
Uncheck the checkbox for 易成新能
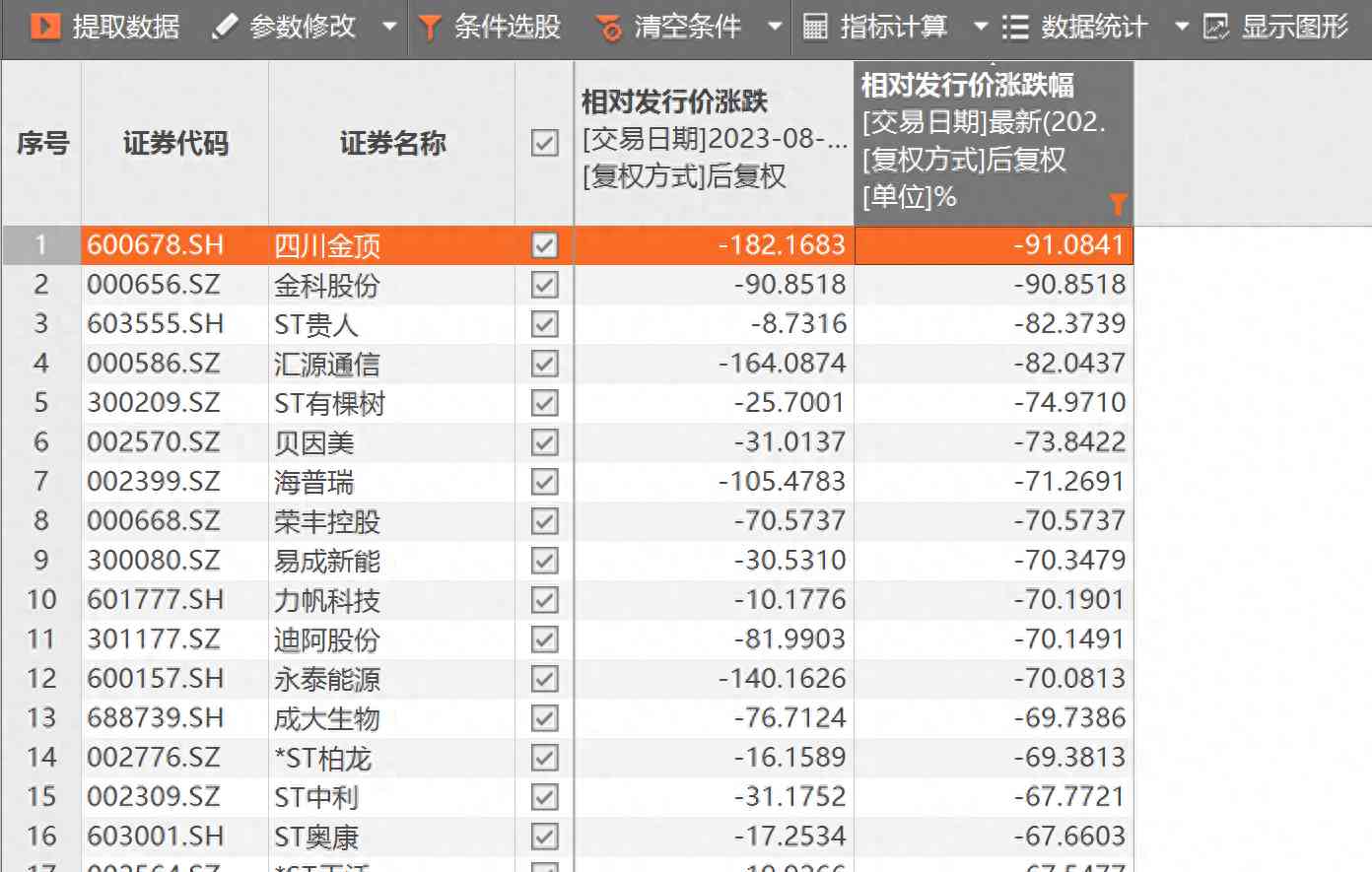[545, 561]
